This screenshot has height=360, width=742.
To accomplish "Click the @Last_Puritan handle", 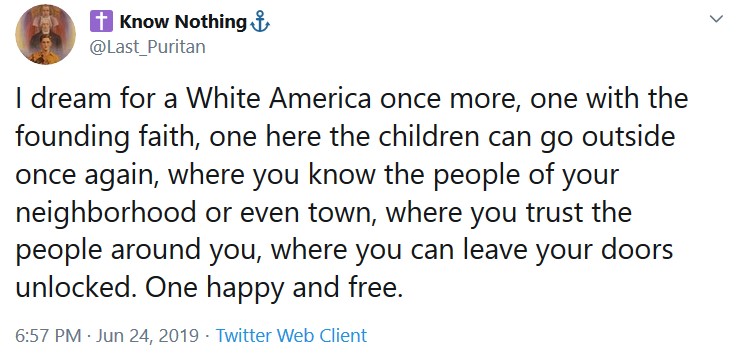I will 147,47.
